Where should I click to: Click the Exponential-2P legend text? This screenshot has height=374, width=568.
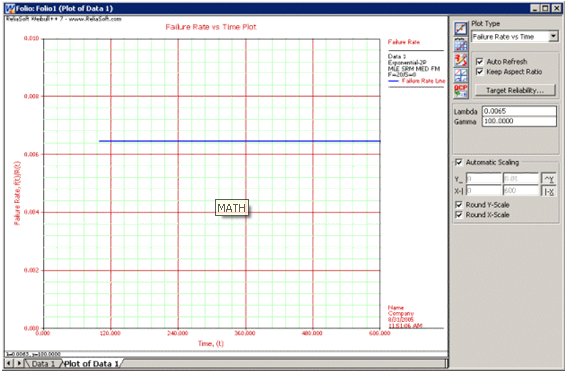[407, 62]
